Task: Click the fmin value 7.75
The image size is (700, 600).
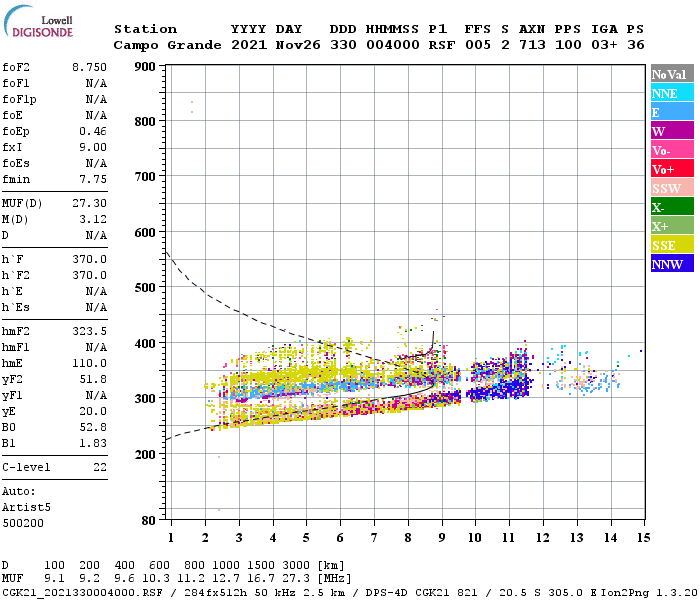Action: 93,179
